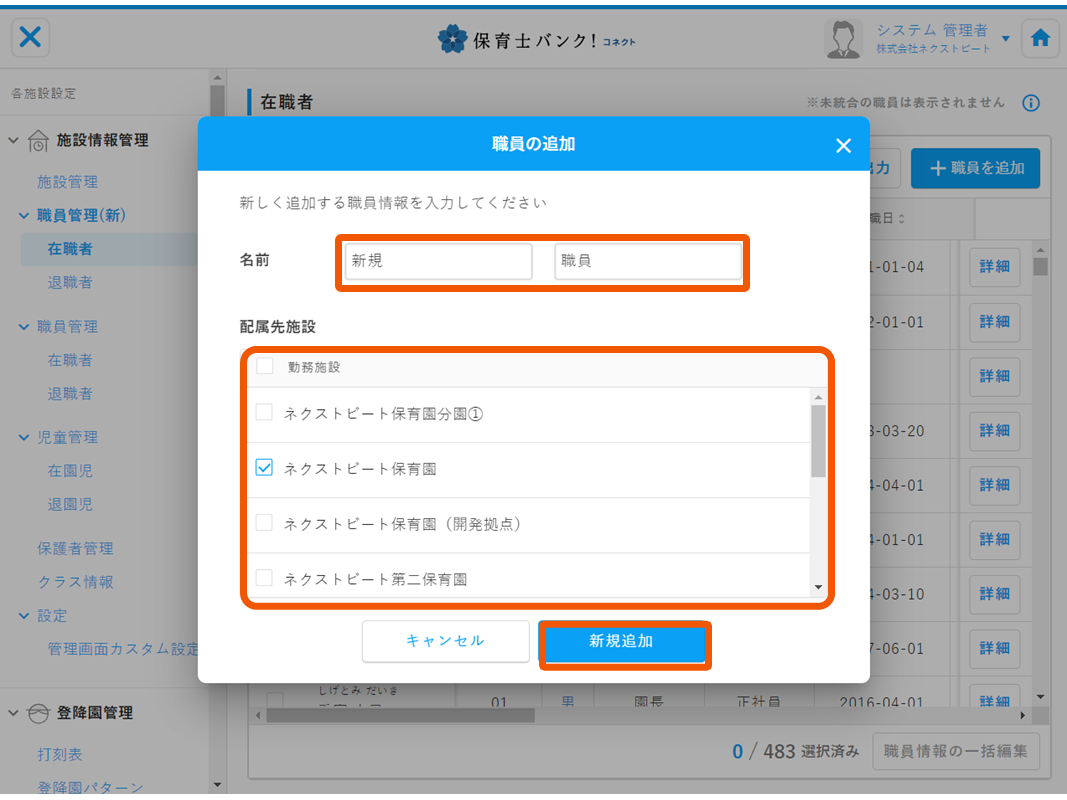Open the user account dropdown arrow
Viewport: 1067px width, 800px height.
click(x=1005, y=39)
